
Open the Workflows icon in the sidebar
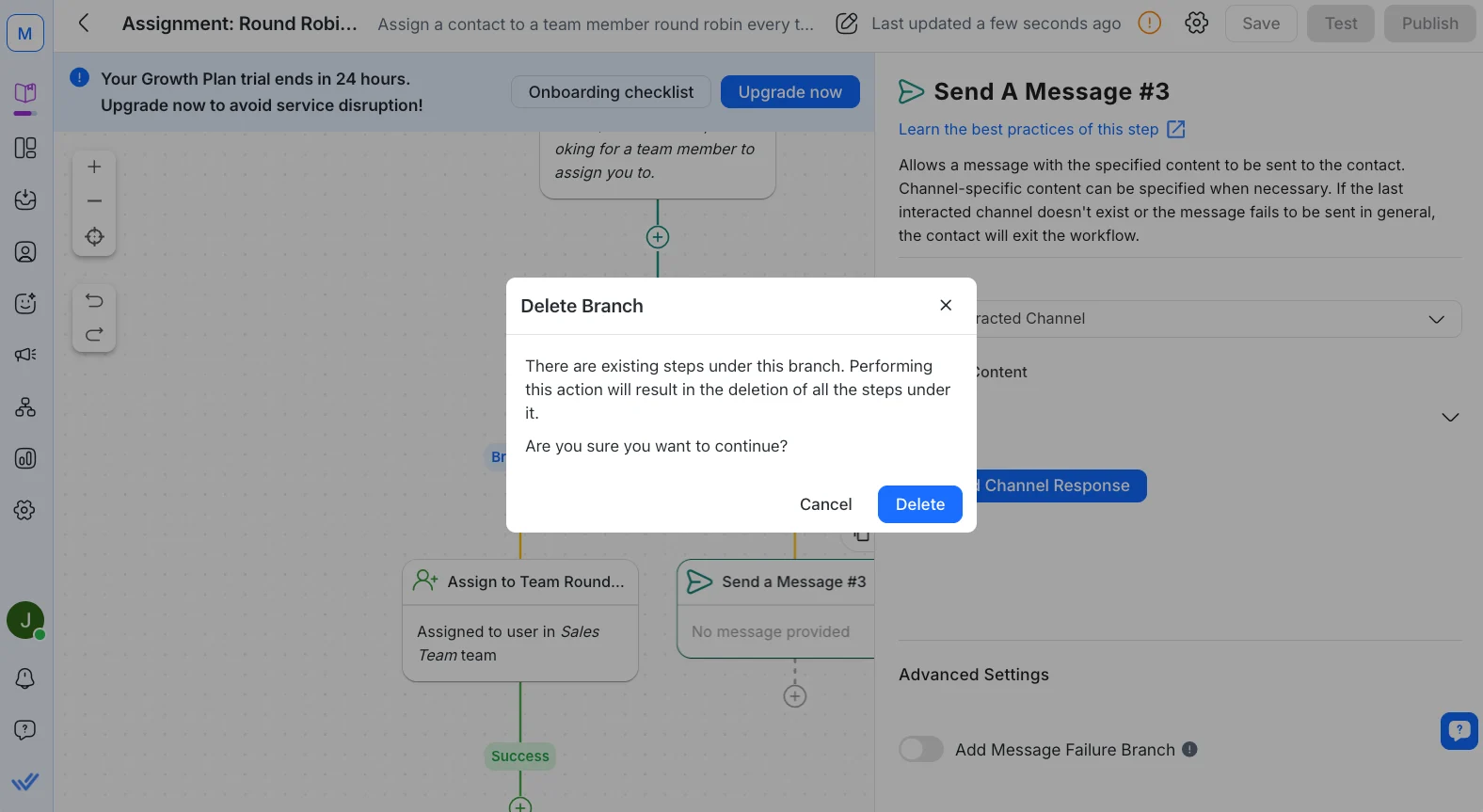(x=25, y=406)
